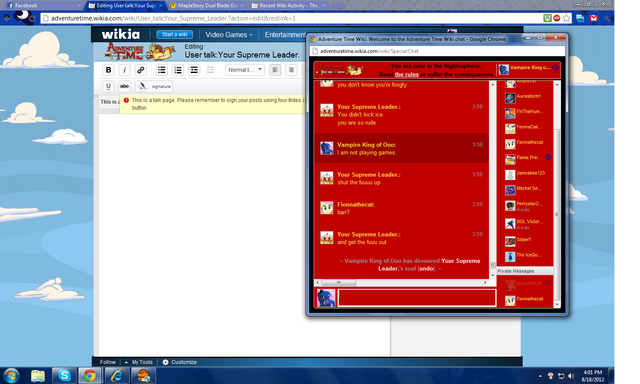Click the Start a wiki button
This screenshot has width=640, height=384.
click(x=174, y=35)
